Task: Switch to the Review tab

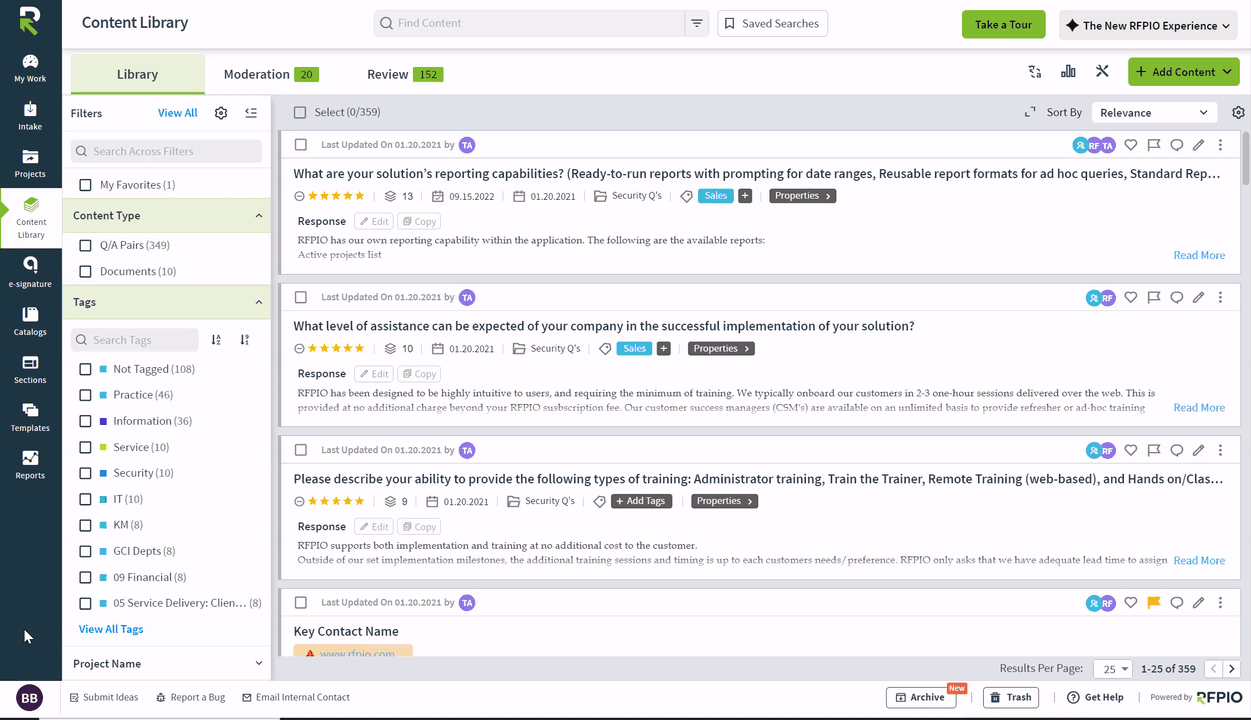Action: coord(405,74)
